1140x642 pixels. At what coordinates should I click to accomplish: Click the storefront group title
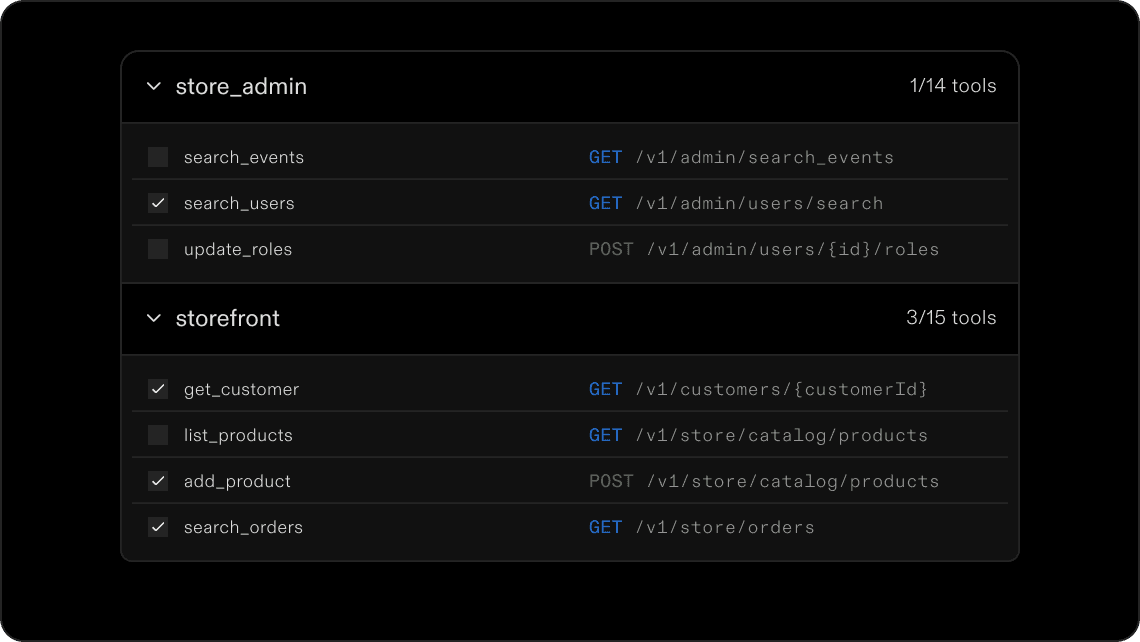tap(227, 319)
